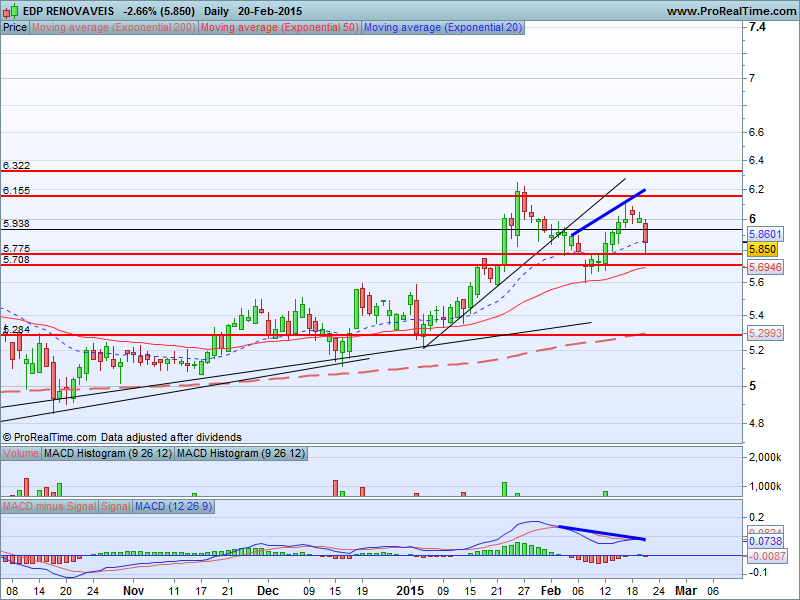Click the Mar label on the date axis
Viewport: 800px width, 600px height.
pyautogui.click(x=686, y=591)
